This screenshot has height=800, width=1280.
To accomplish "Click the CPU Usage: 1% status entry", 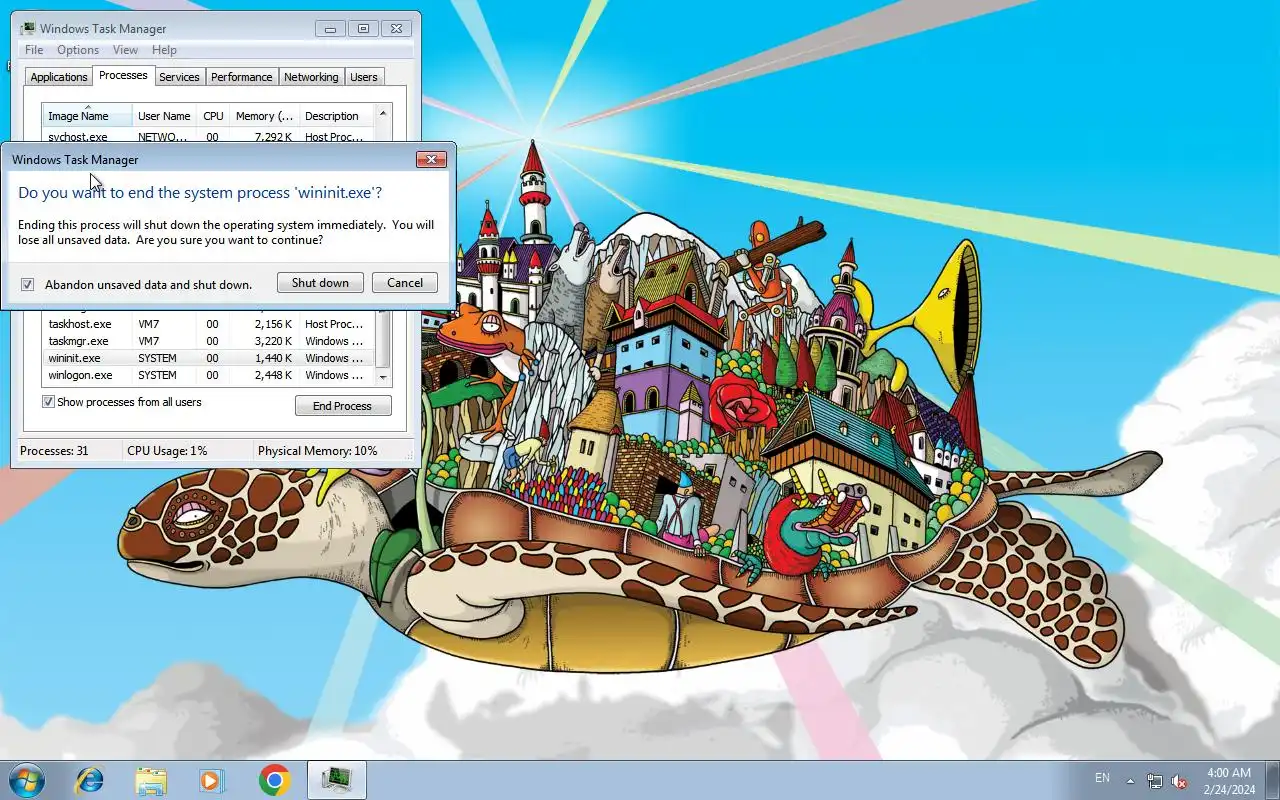I will click(167, 451).
